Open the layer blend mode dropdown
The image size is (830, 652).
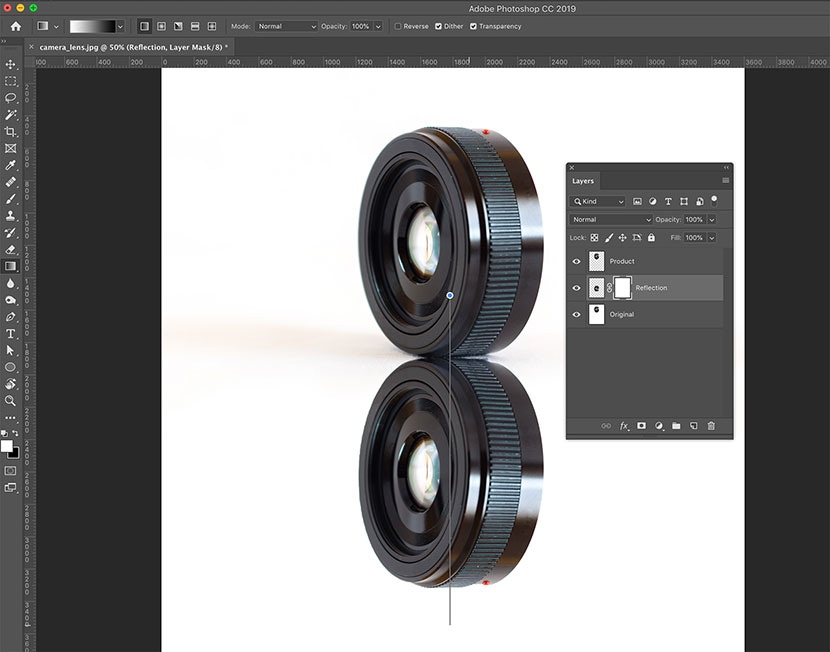[611, 219]
